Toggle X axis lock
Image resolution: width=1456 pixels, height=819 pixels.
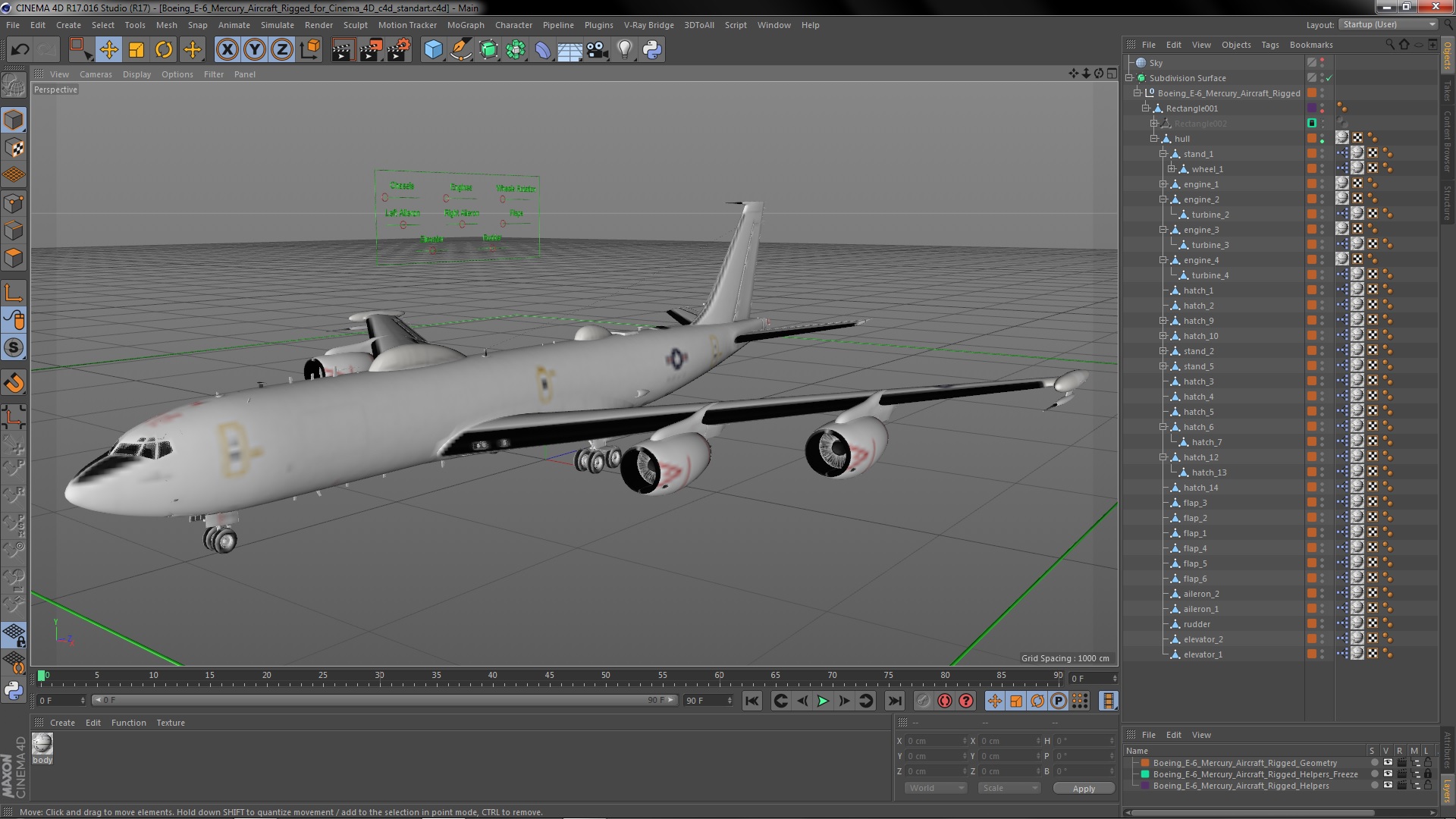227,50
